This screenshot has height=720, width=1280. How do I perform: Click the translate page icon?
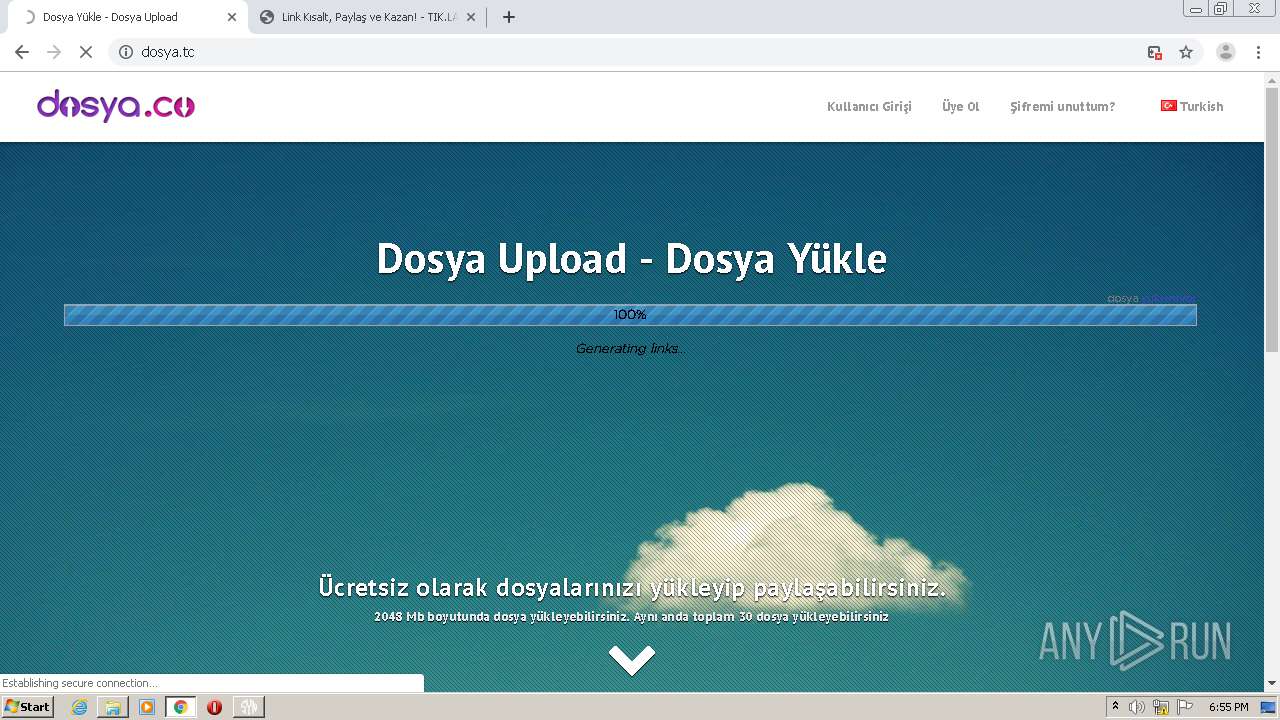pos(1154,52)
